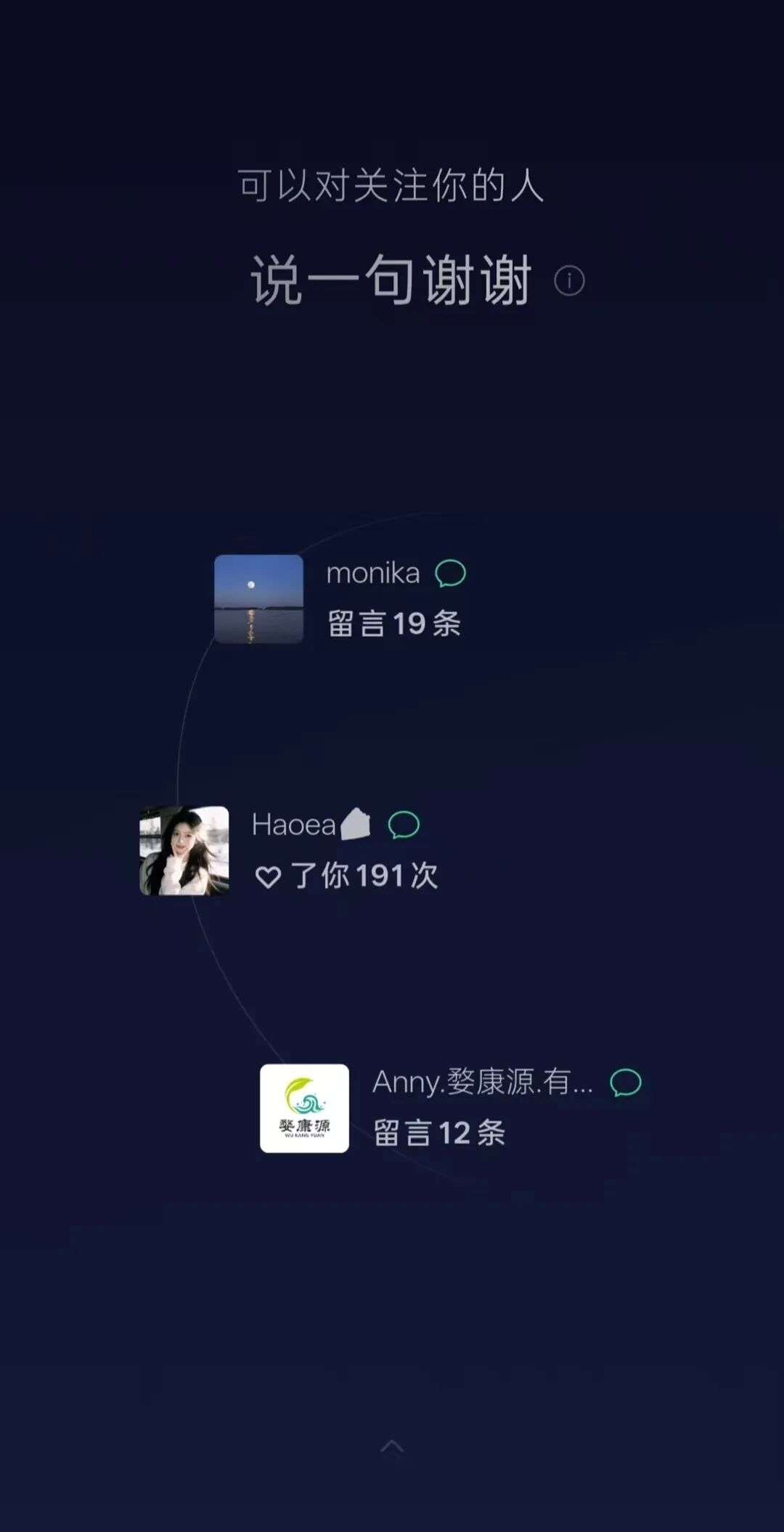Tap the username Haoea

tap(293, 825)
